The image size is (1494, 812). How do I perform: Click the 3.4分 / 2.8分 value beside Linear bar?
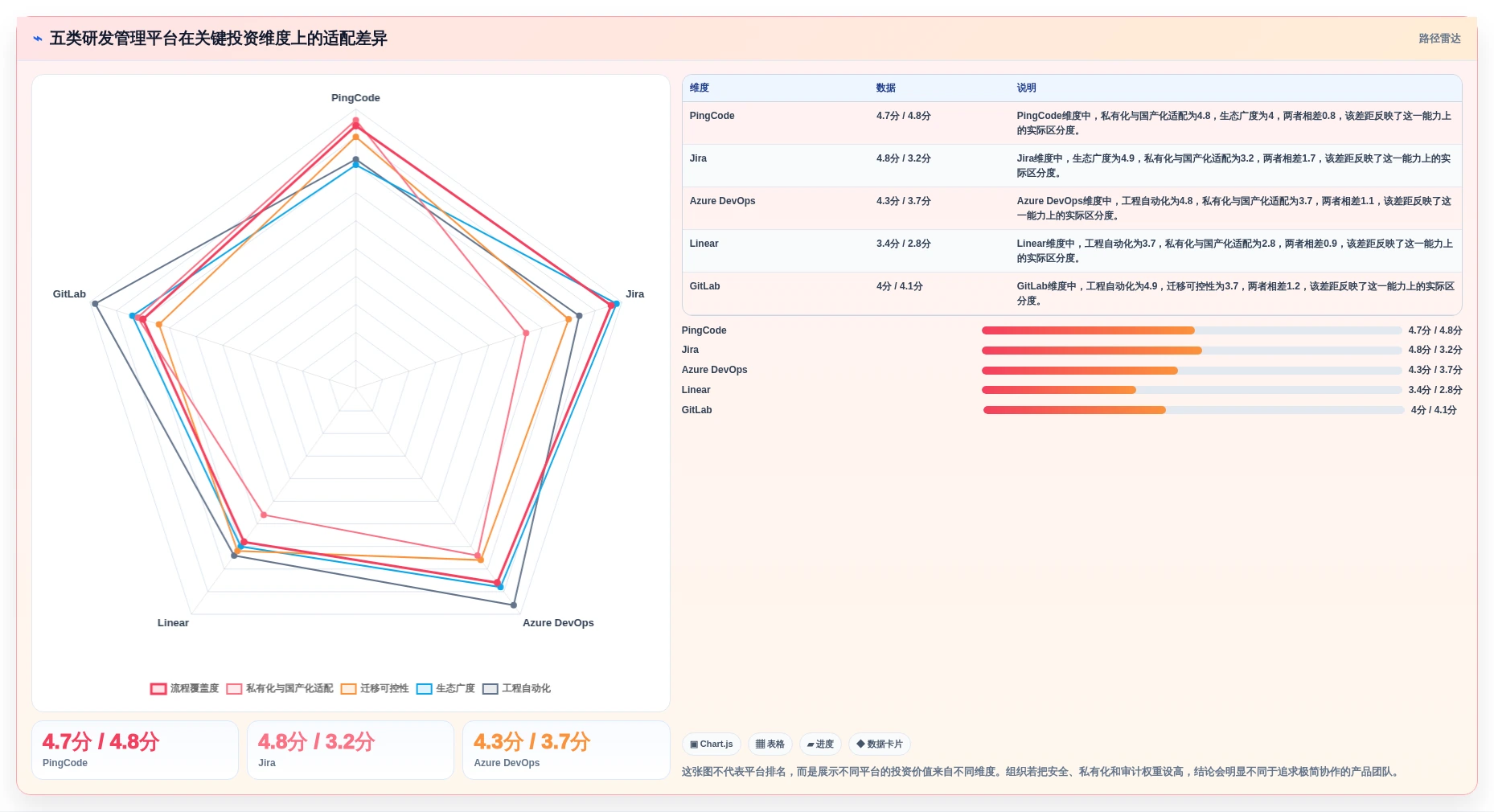(1435, 390)
